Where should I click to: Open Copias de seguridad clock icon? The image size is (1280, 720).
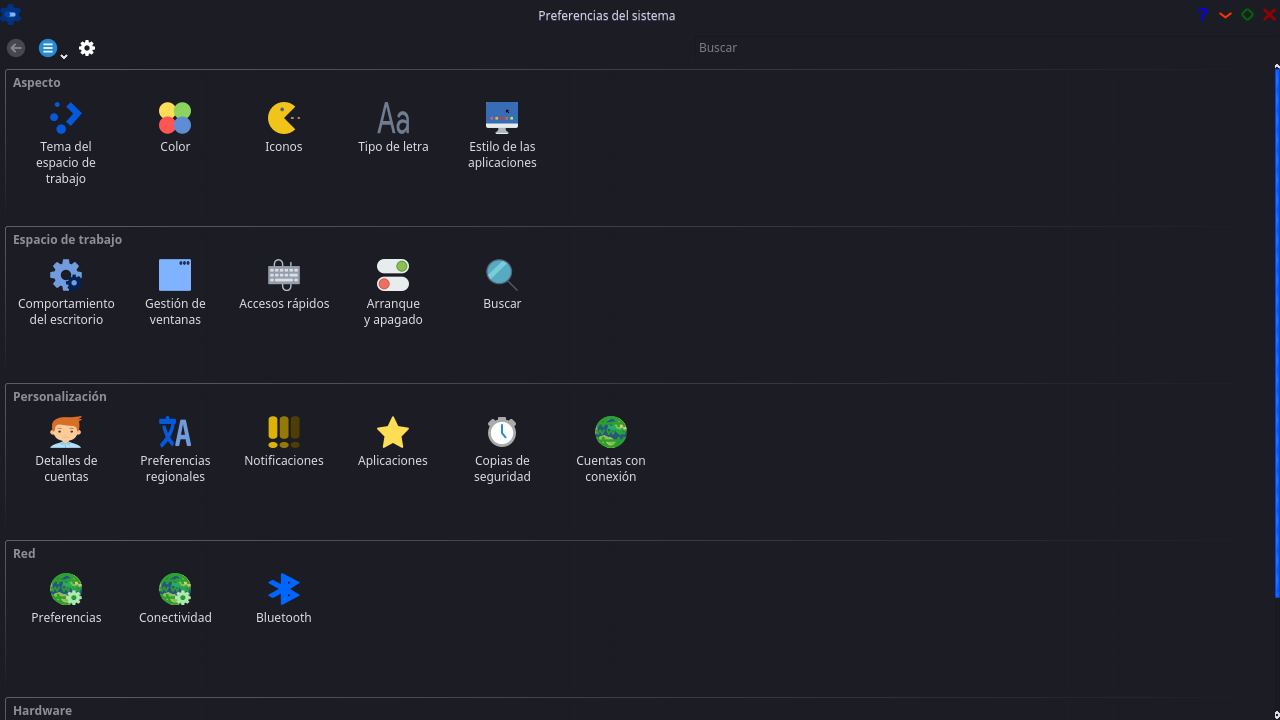502,432
